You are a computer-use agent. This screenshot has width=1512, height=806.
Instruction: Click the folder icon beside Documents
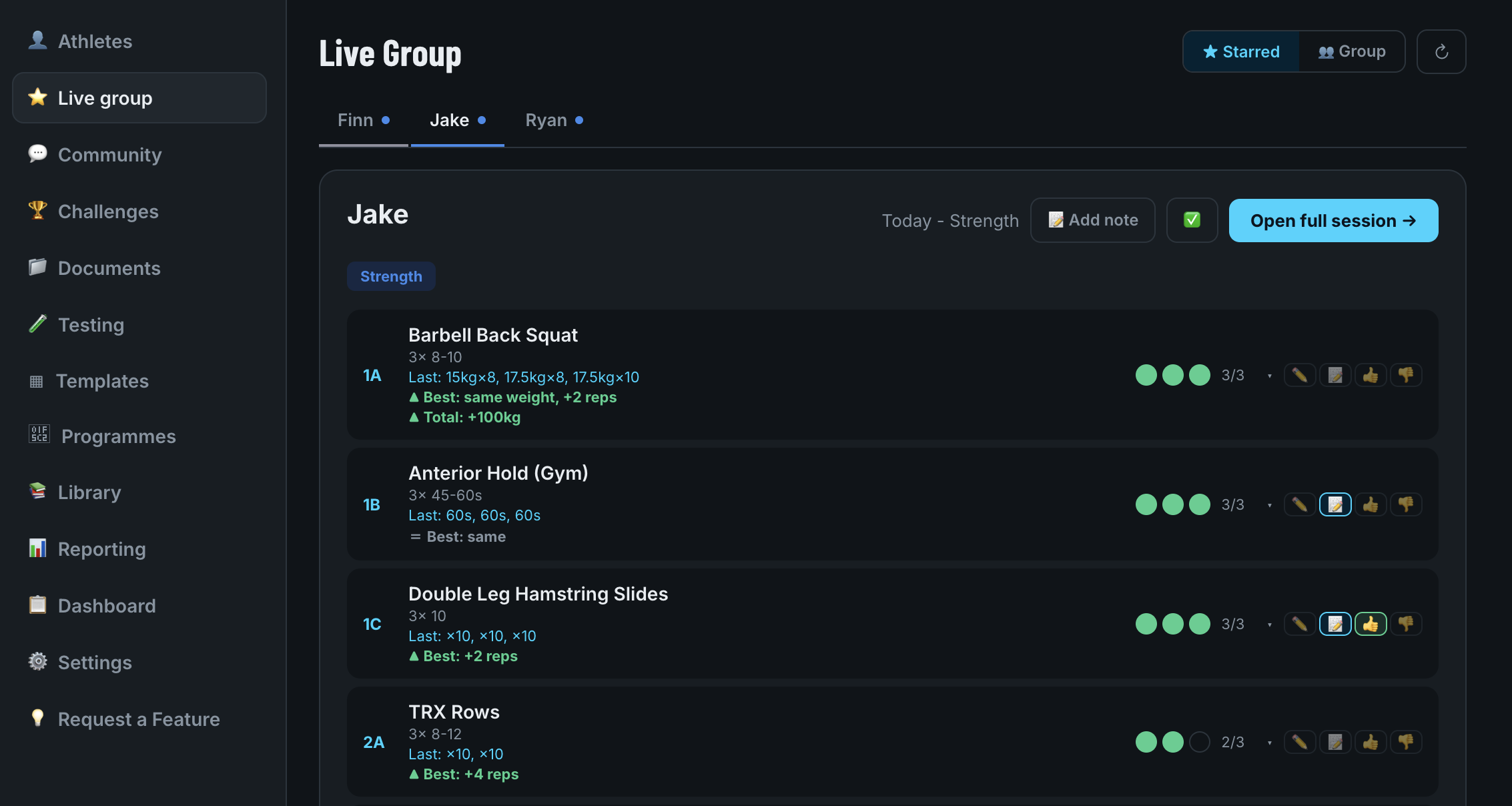(x=37, y=267)
